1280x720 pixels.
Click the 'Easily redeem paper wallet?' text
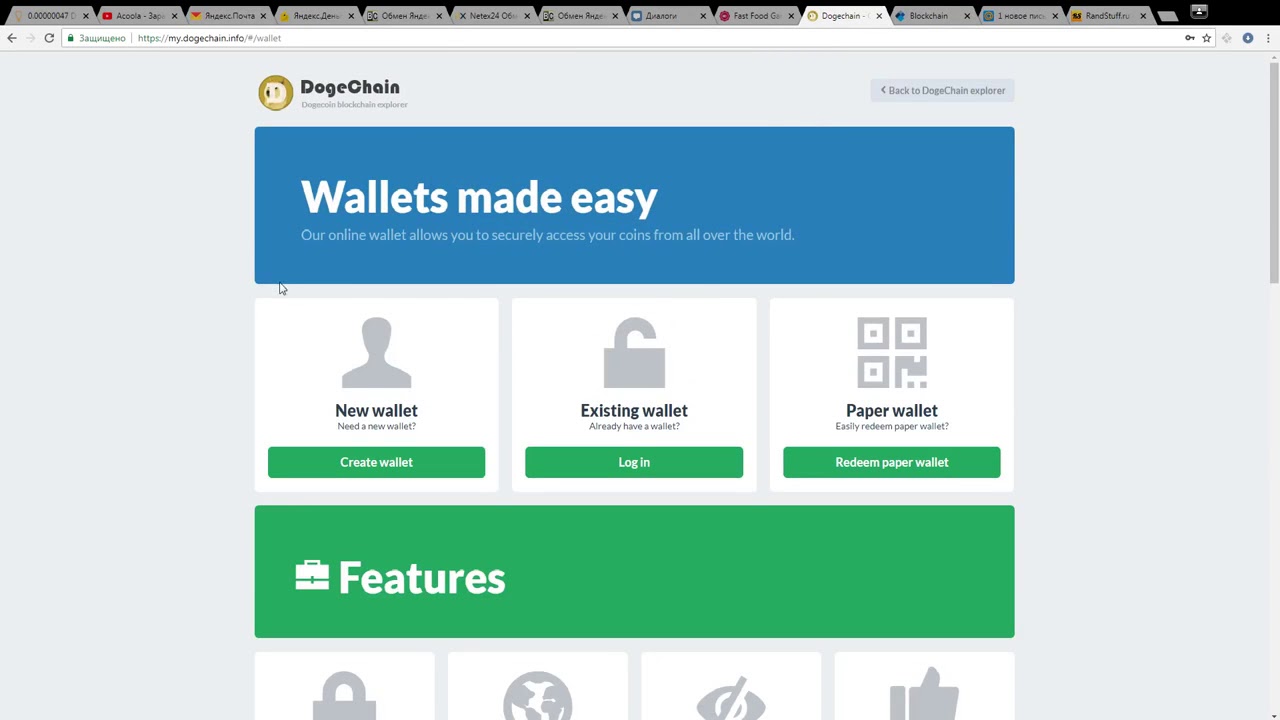point(892,426)
